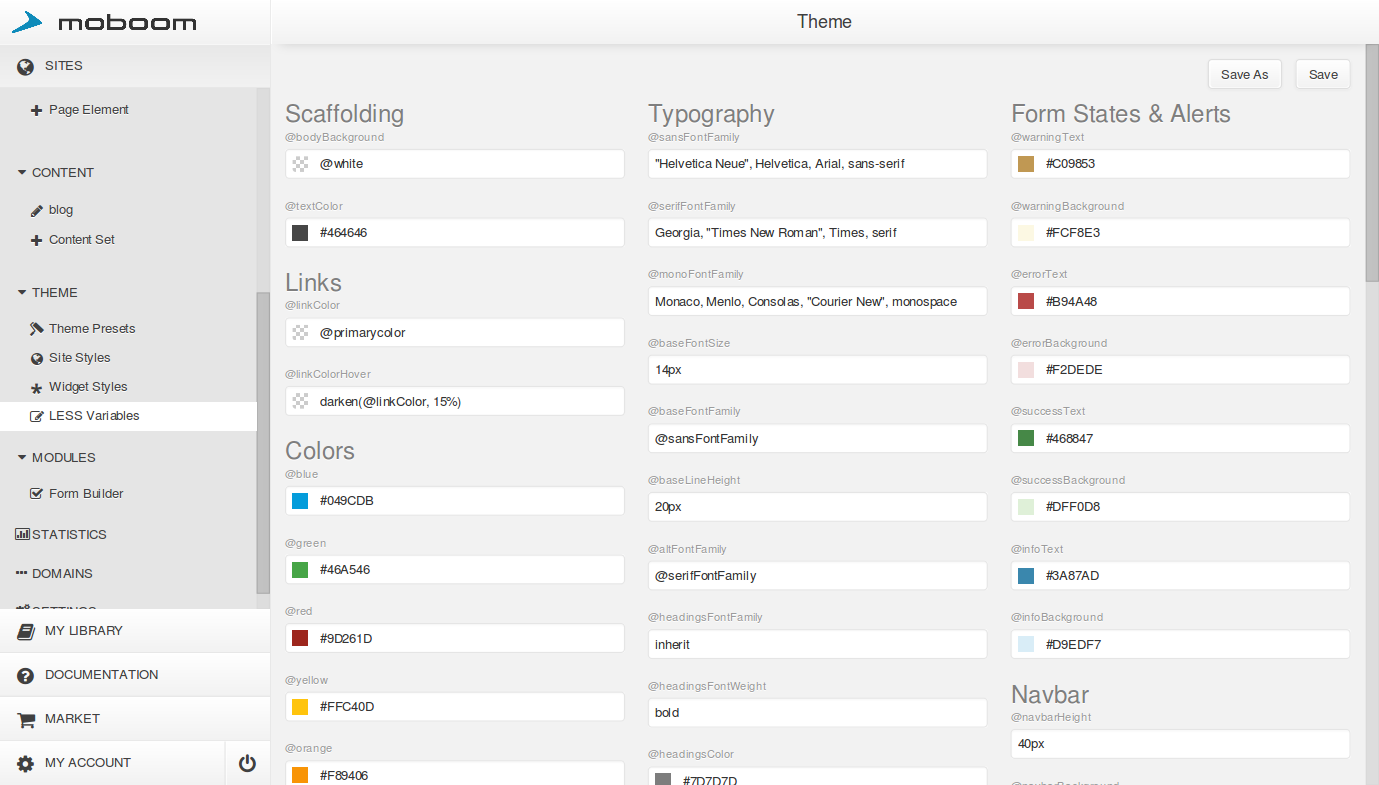Click the @baseFontSize input field
Screen dimensions: 1379x785
817,370
